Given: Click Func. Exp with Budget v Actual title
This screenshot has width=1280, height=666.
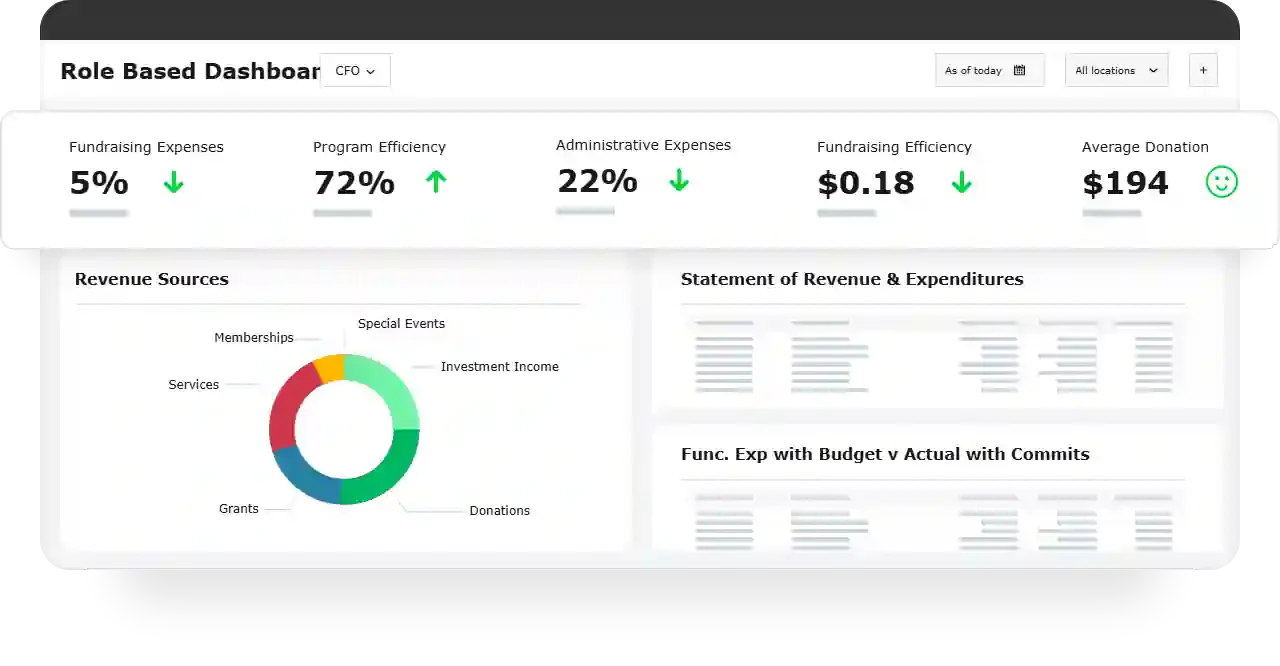Looking at the screenshot, I should 885,454.
